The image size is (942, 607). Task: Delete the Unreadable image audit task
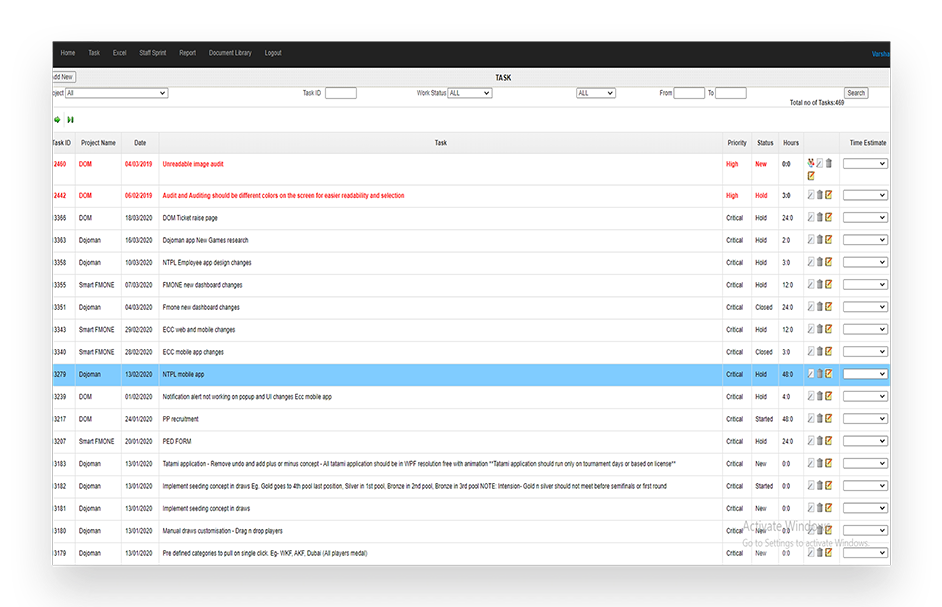tap(829, 163)
